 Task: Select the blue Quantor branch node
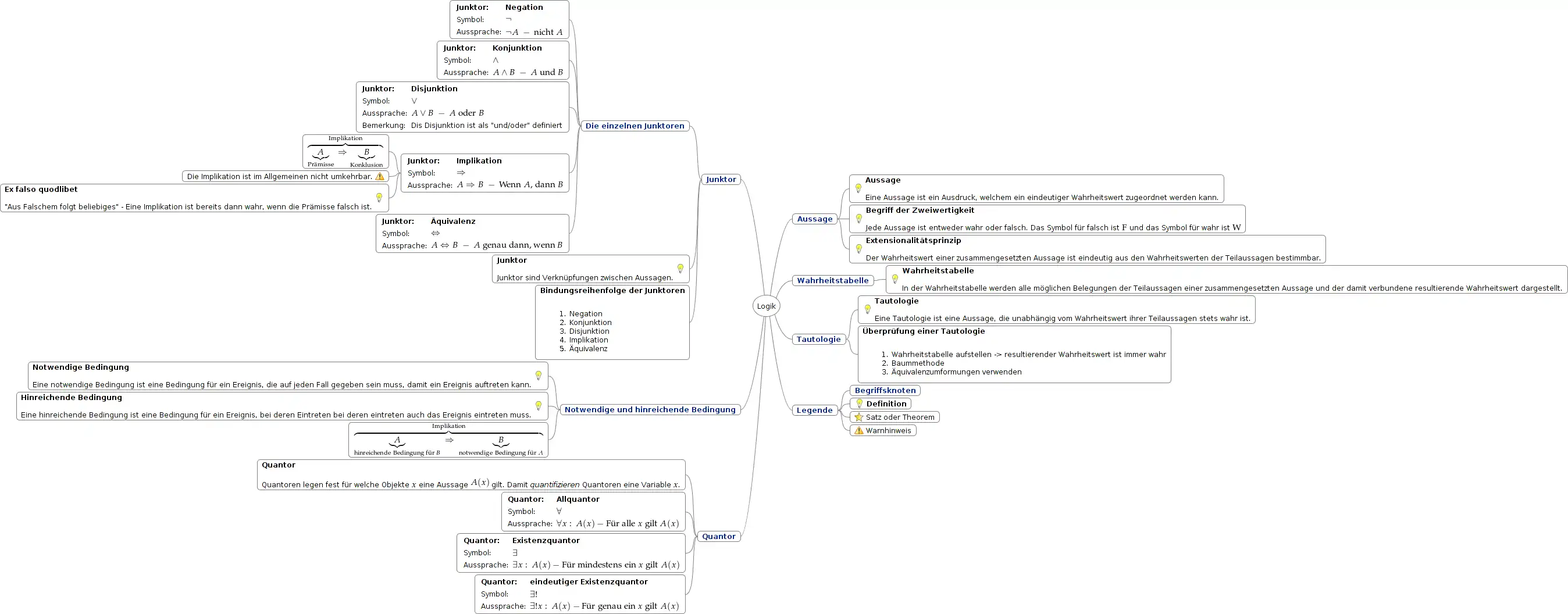pyautogui.click(x=719, y=537)
